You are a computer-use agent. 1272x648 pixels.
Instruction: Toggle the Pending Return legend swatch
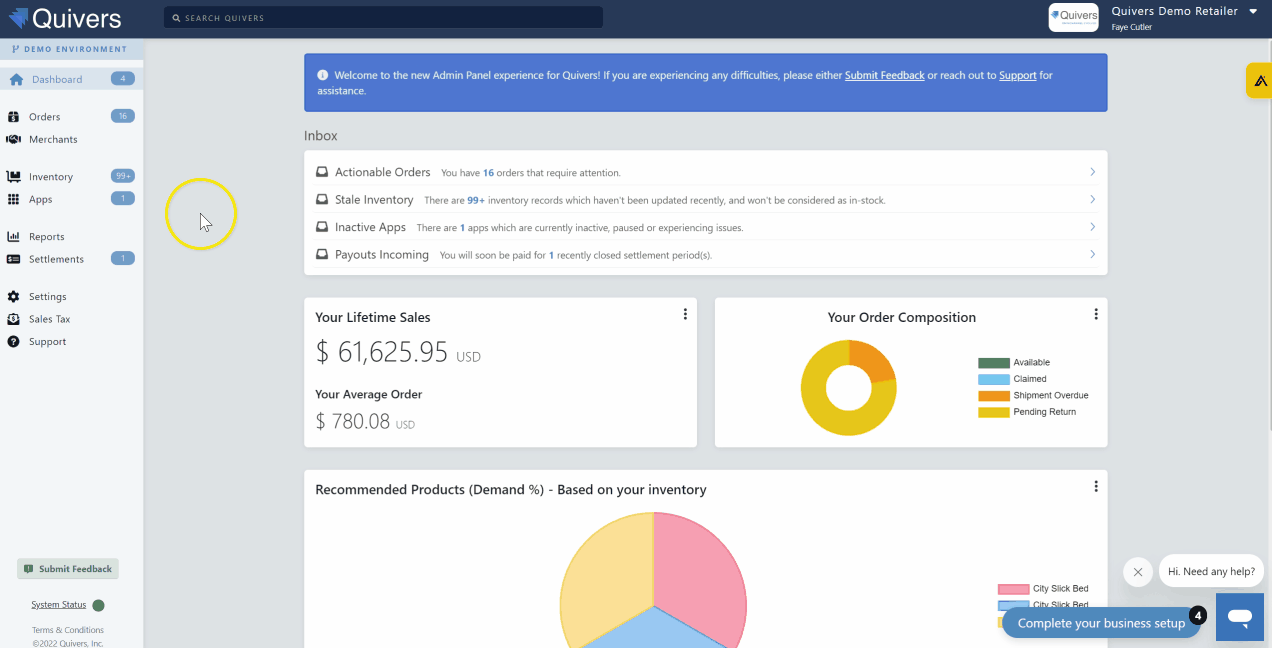[x=994, y=412]
